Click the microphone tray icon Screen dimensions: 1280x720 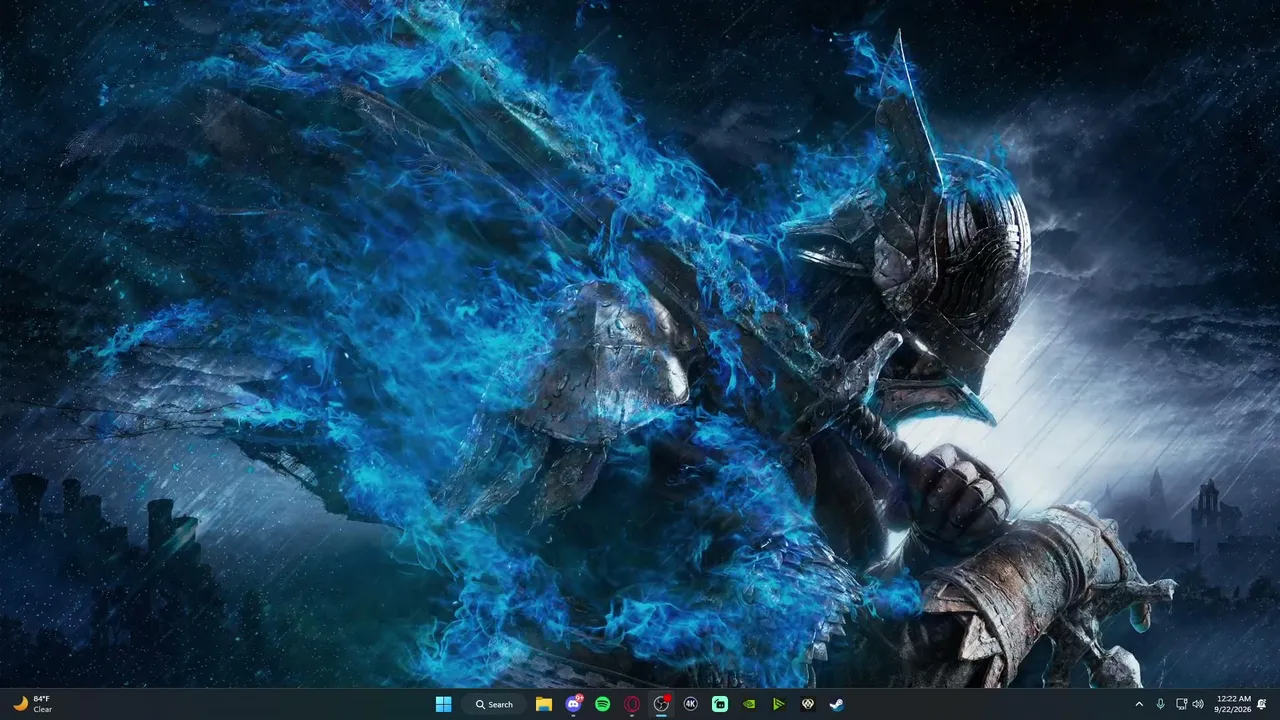point(1160,704)
